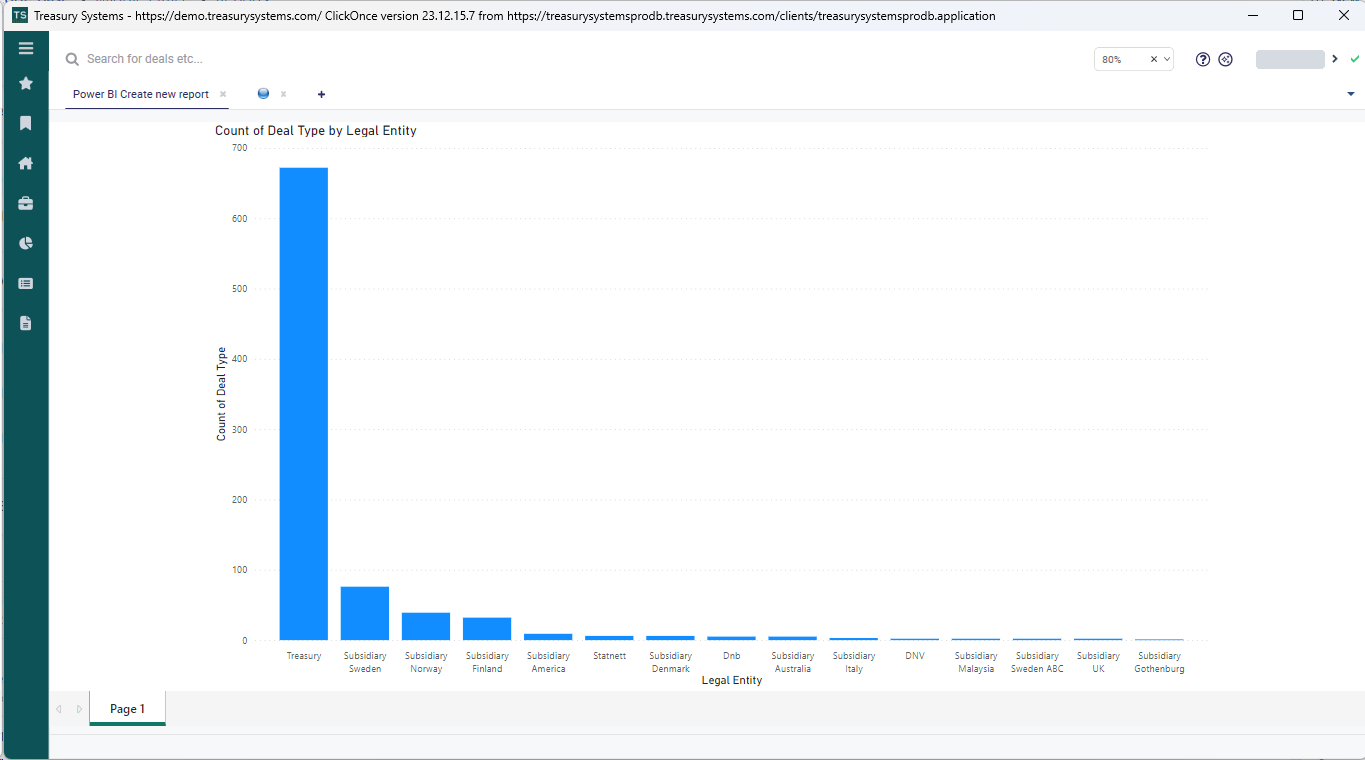Open the document icon in the sidebar

pyautogui.click(x=26, y=323)
